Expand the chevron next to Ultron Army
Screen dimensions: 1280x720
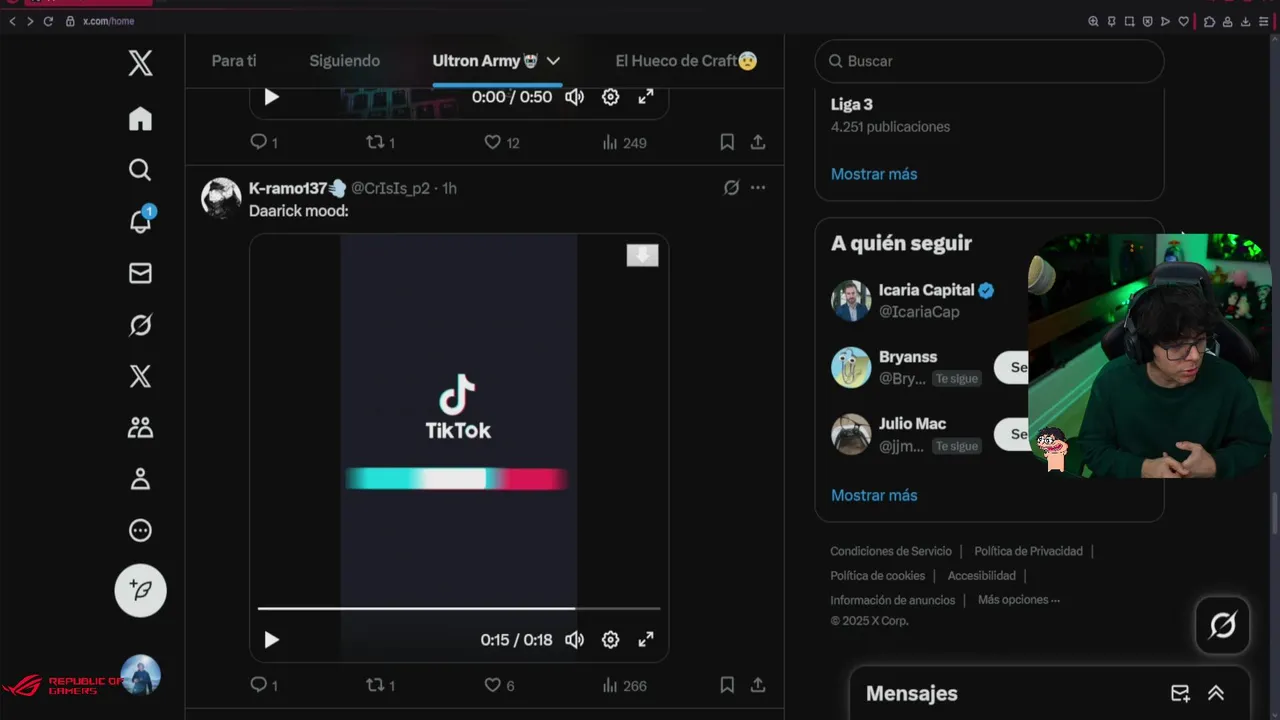[553, 61]
